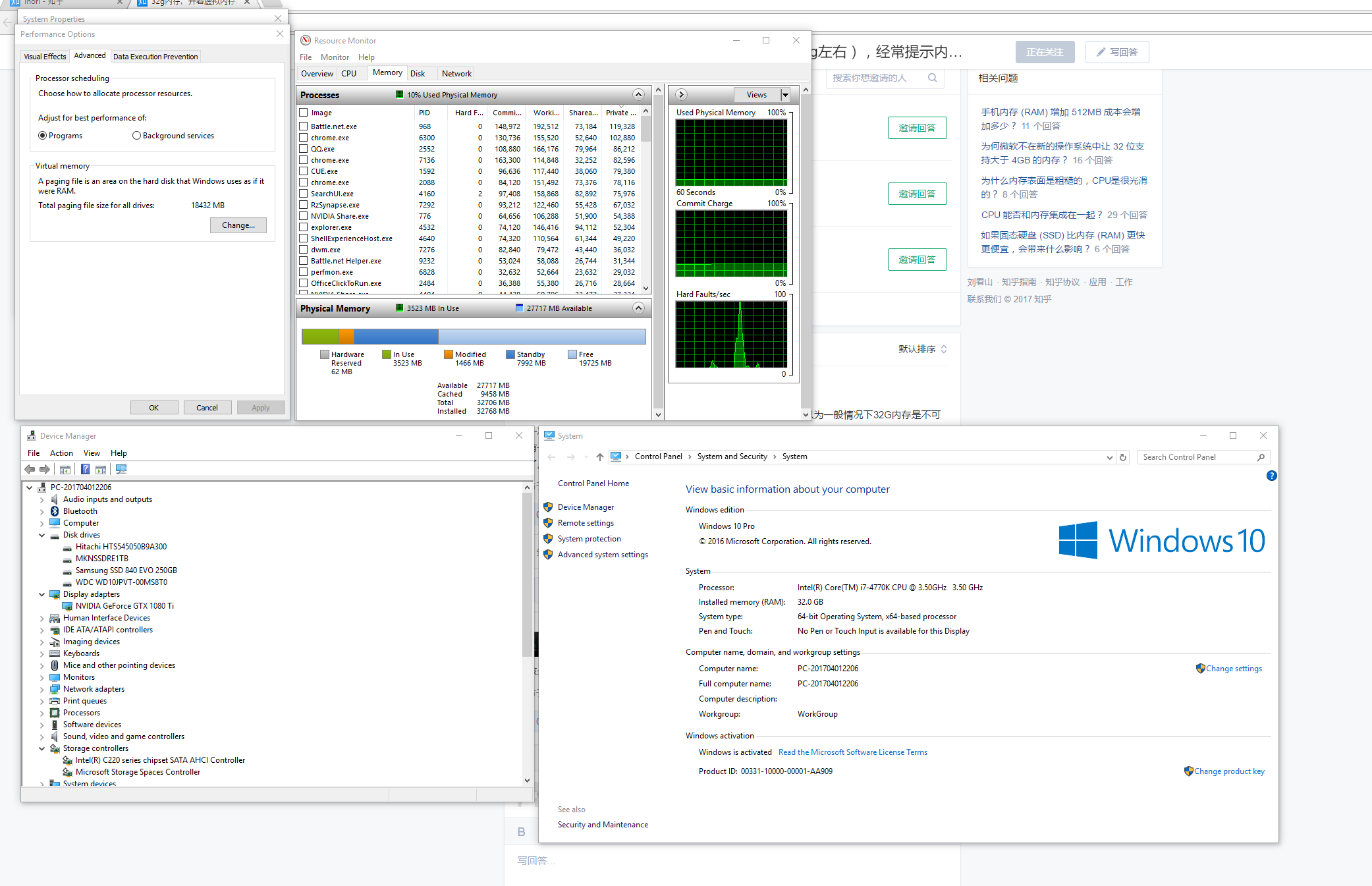The width and height of the screenshot is (1372, 886).
Task: Open the Visual Effects tab
Action: [x=45, y=57]
